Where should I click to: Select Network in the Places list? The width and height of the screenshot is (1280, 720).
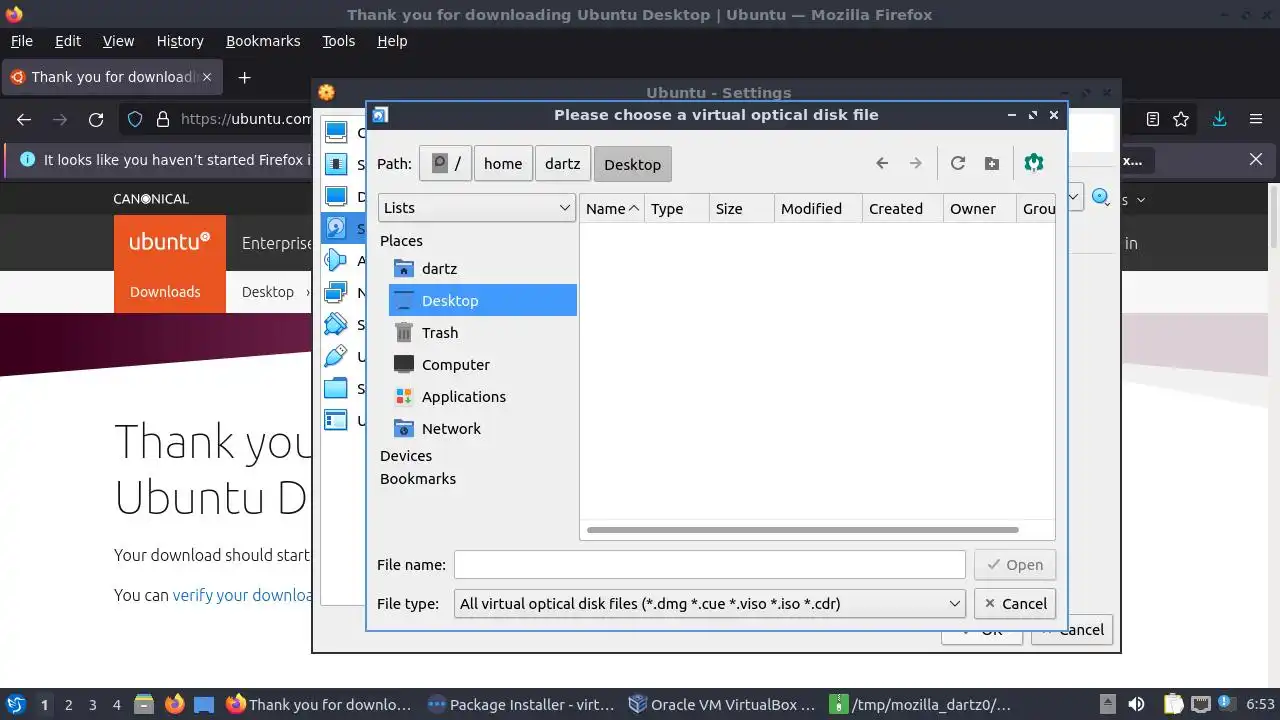click(x=483, y=428)
